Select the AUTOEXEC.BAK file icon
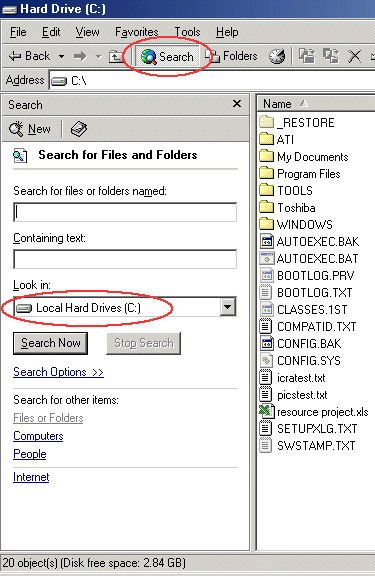Viewport: 375px width, 576px height. coord(267,241)
